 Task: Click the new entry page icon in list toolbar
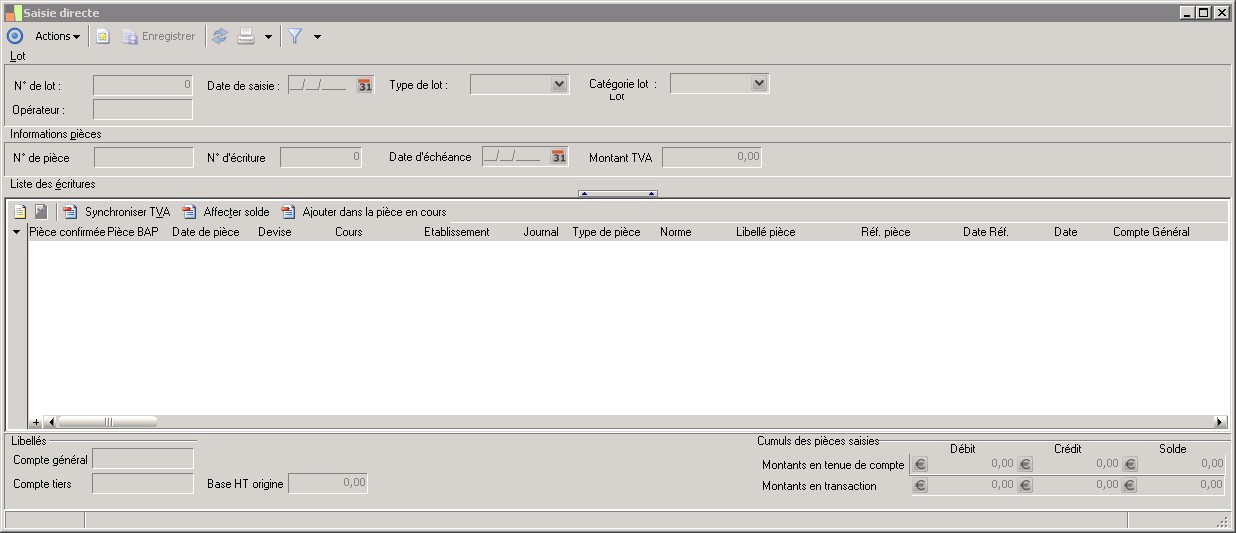click(x=20, y=212)
